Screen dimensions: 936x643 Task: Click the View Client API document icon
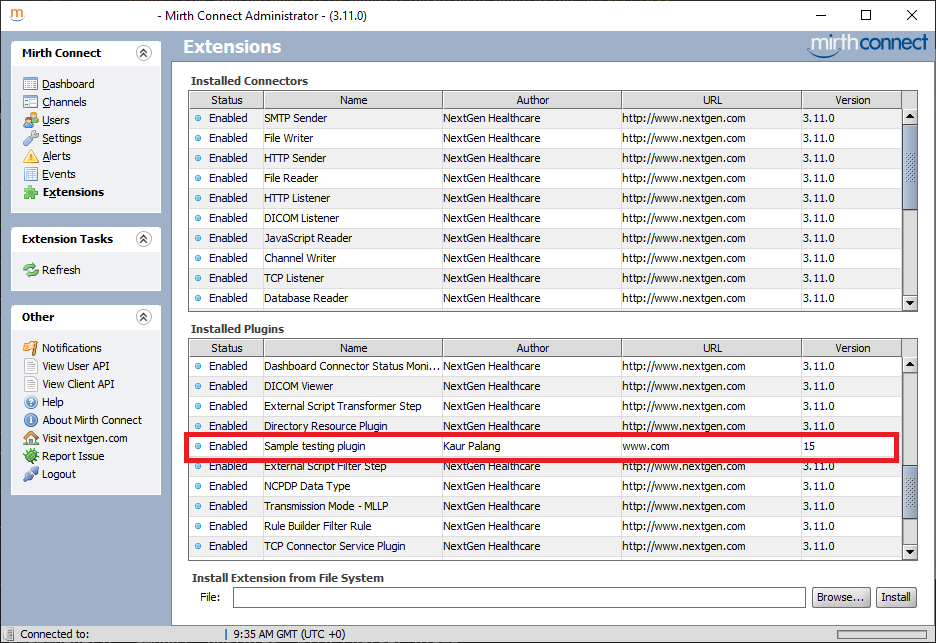click(30, 384)
